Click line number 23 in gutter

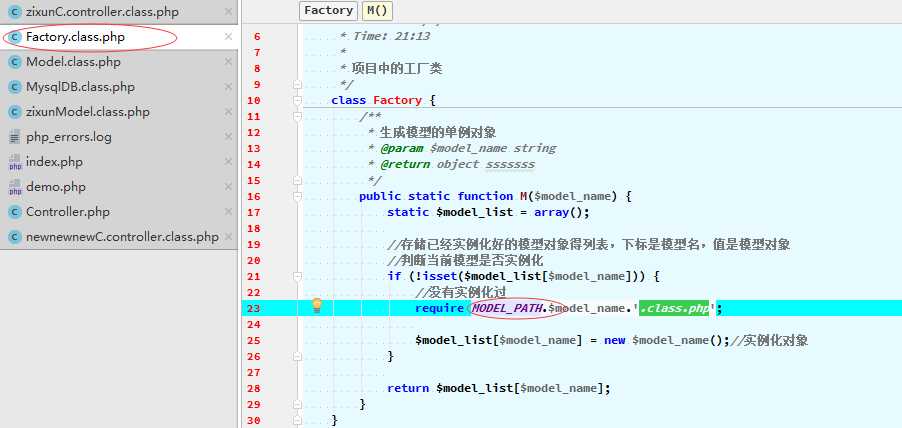pos(254,308)
